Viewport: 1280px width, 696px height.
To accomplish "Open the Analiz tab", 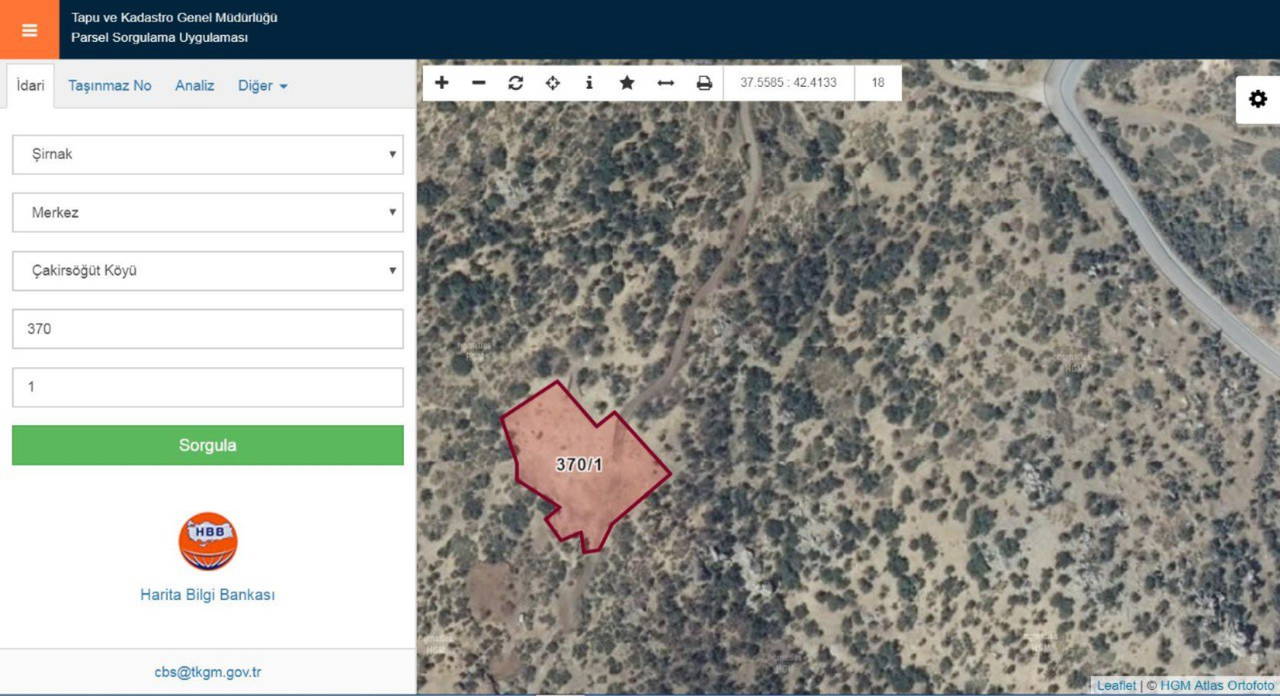I will coord(195,86).
